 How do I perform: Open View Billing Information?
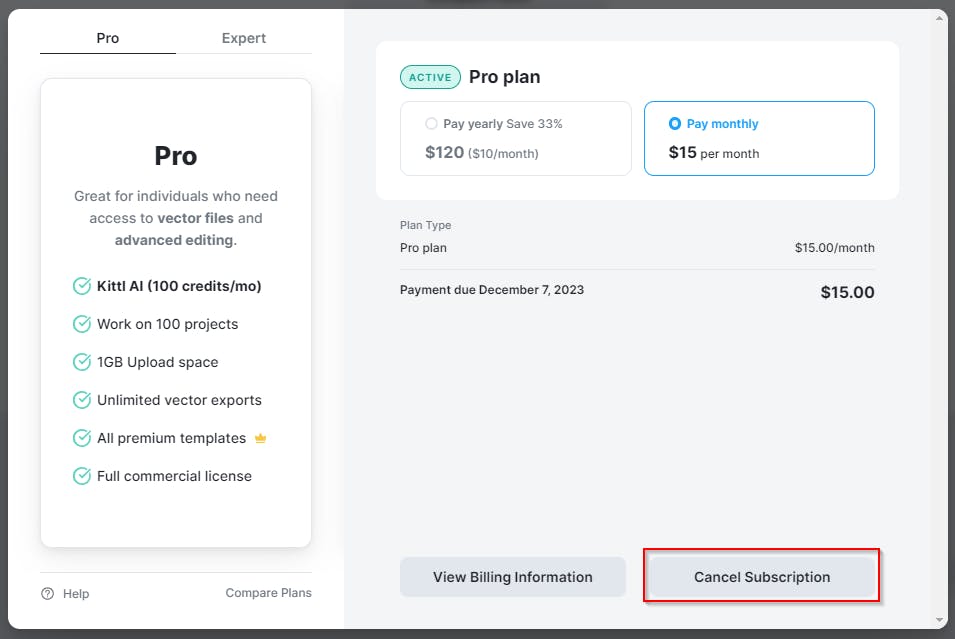pos(512,577)
